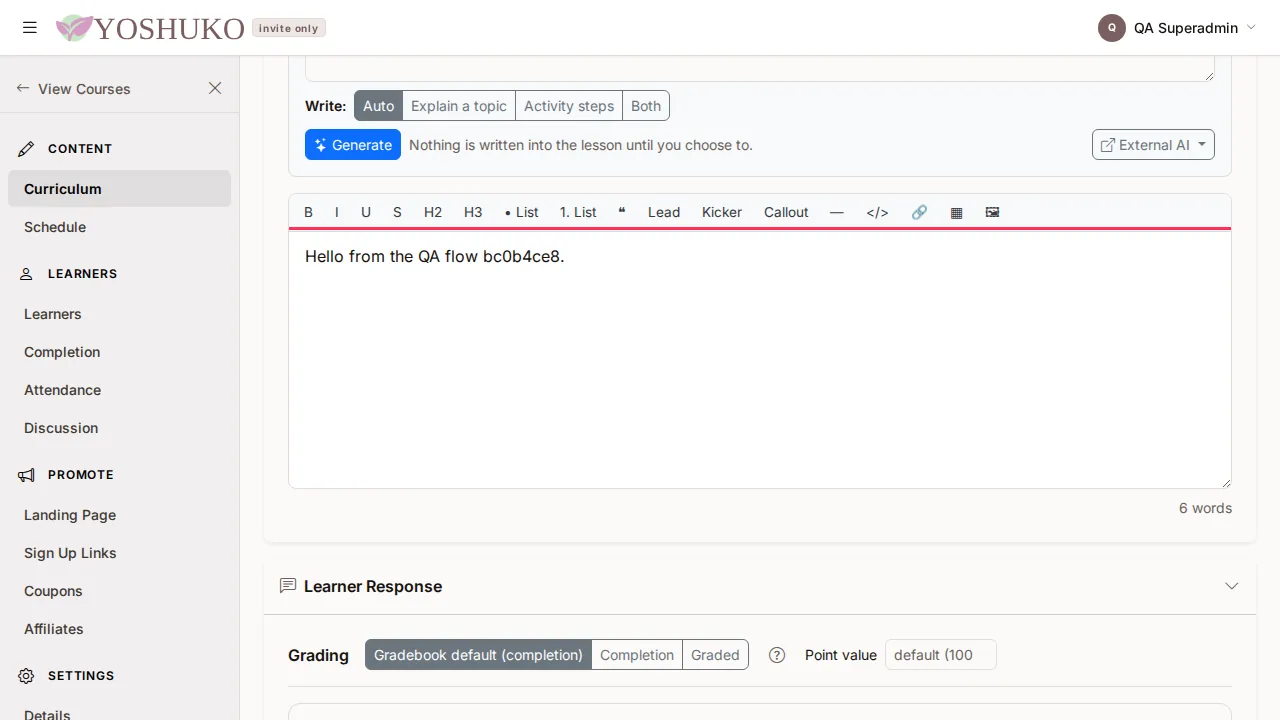The width and height of the screenshot is (1280, 720).
Task: Toggle underline with the U button
Action: tap(366, 212)
